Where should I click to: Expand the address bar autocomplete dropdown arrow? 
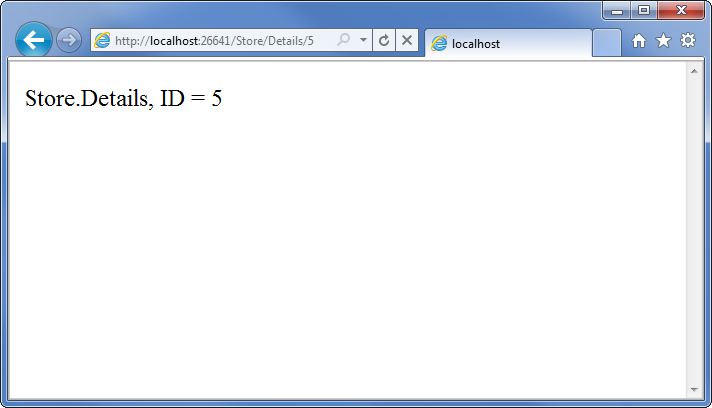point(363,41)
